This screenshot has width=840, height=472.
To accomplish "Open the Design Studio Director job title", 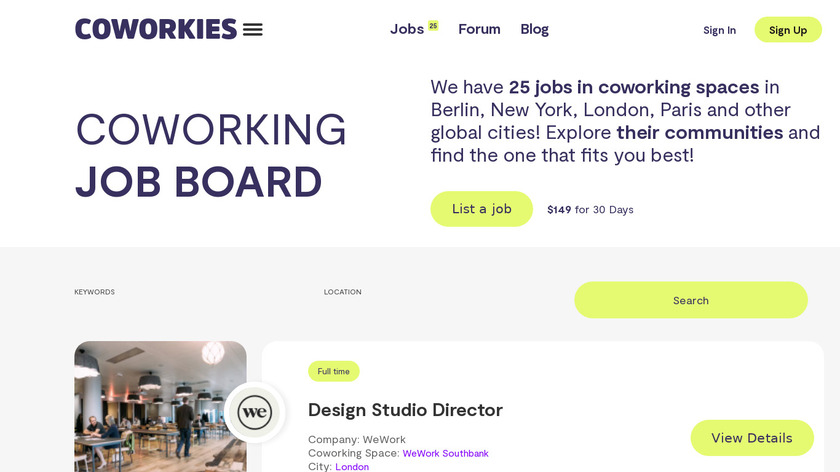I will point(405,410).
